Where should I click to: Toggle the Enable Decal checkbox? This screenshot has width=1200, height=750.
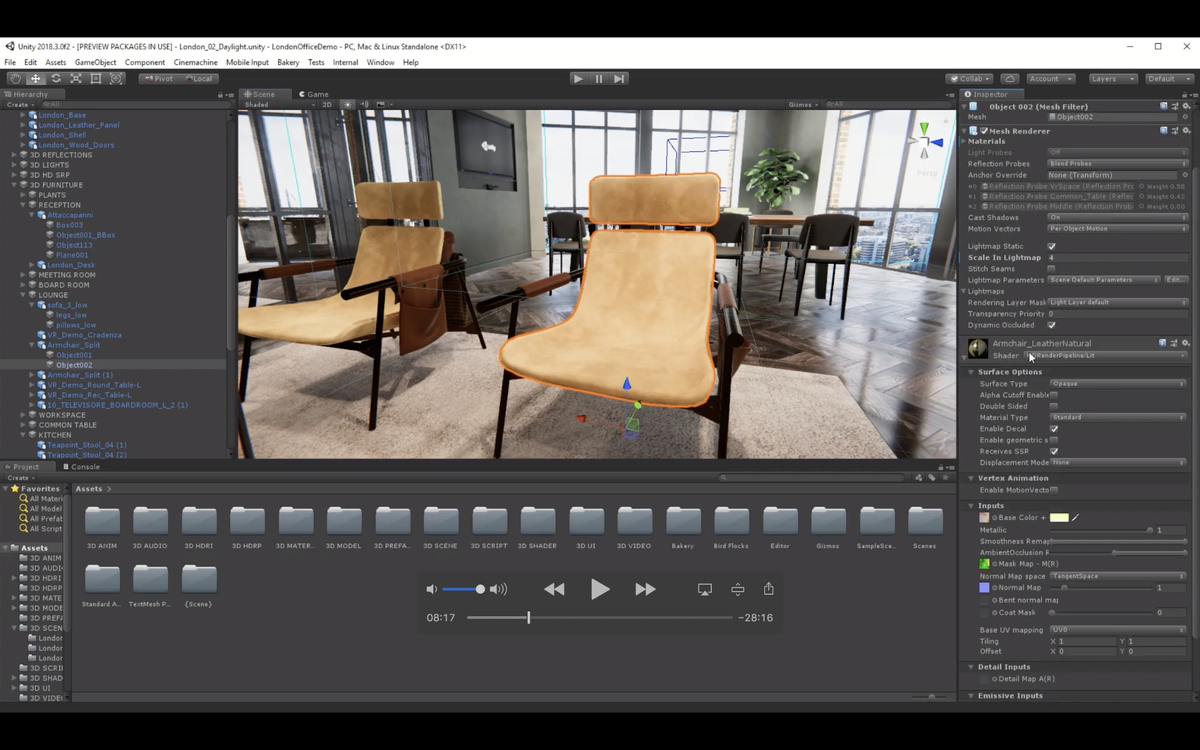(1053, 429)
